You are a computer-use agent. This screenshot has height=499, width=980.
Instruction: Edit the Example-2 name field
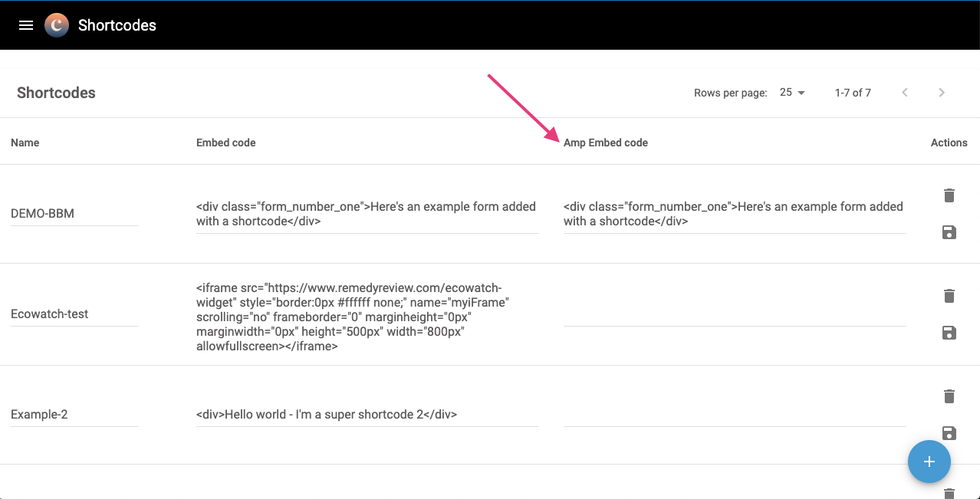pos(74,414)
